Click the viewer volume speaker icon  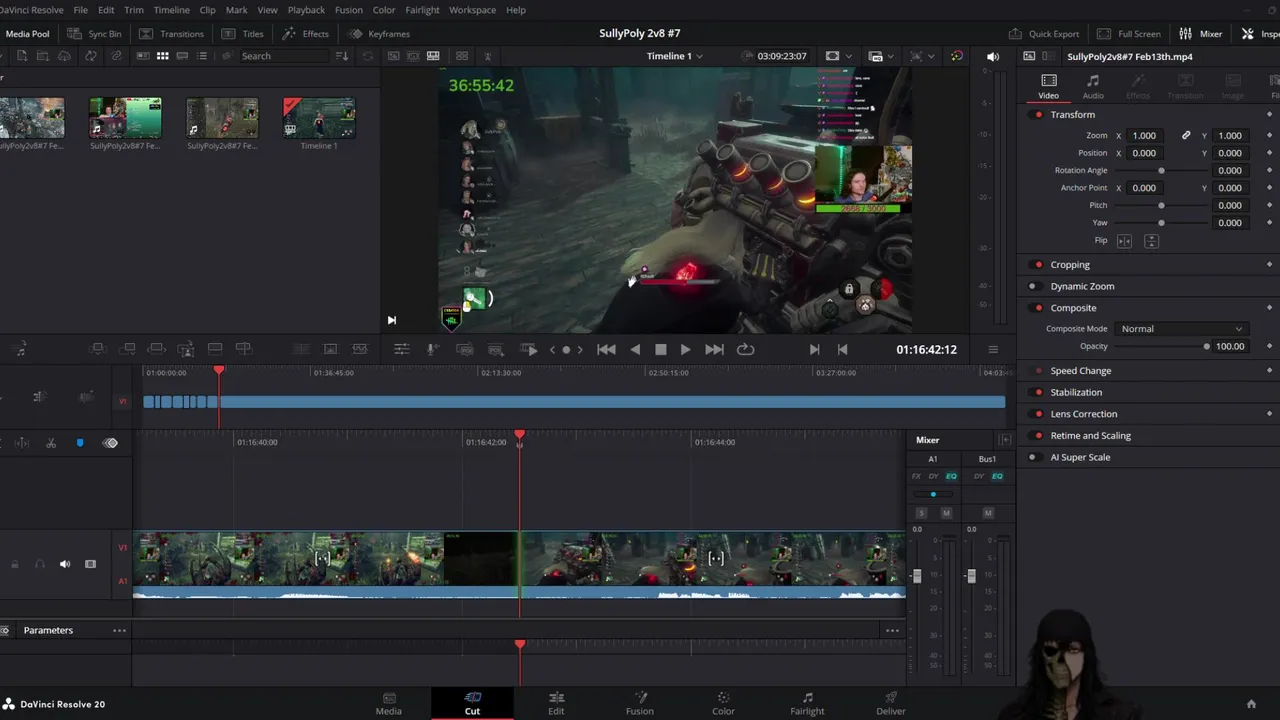993,56
